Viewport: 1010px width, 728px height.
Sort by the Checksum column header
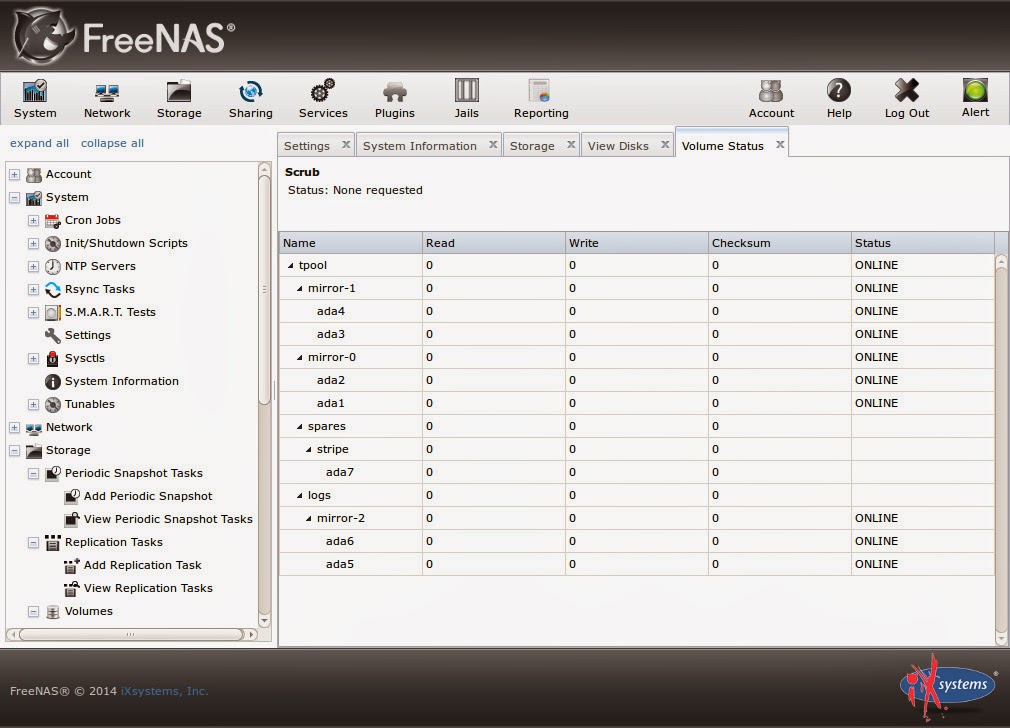(x=779, y=243)
